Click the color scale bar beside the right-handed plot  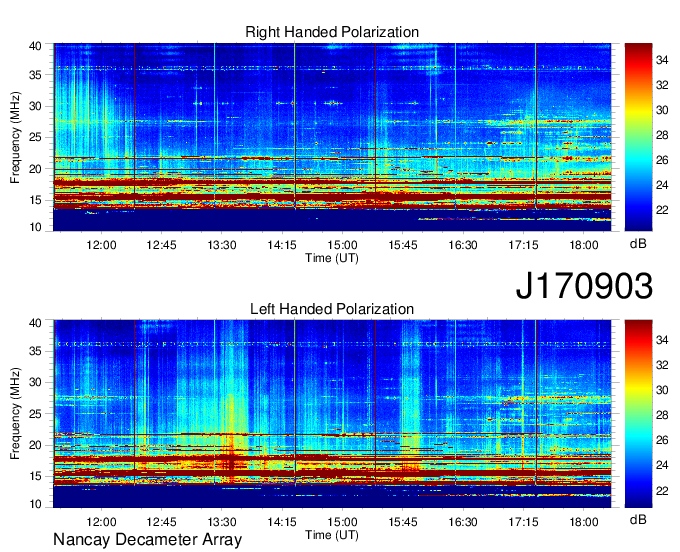pyautogui.click(x=638, y=137)
